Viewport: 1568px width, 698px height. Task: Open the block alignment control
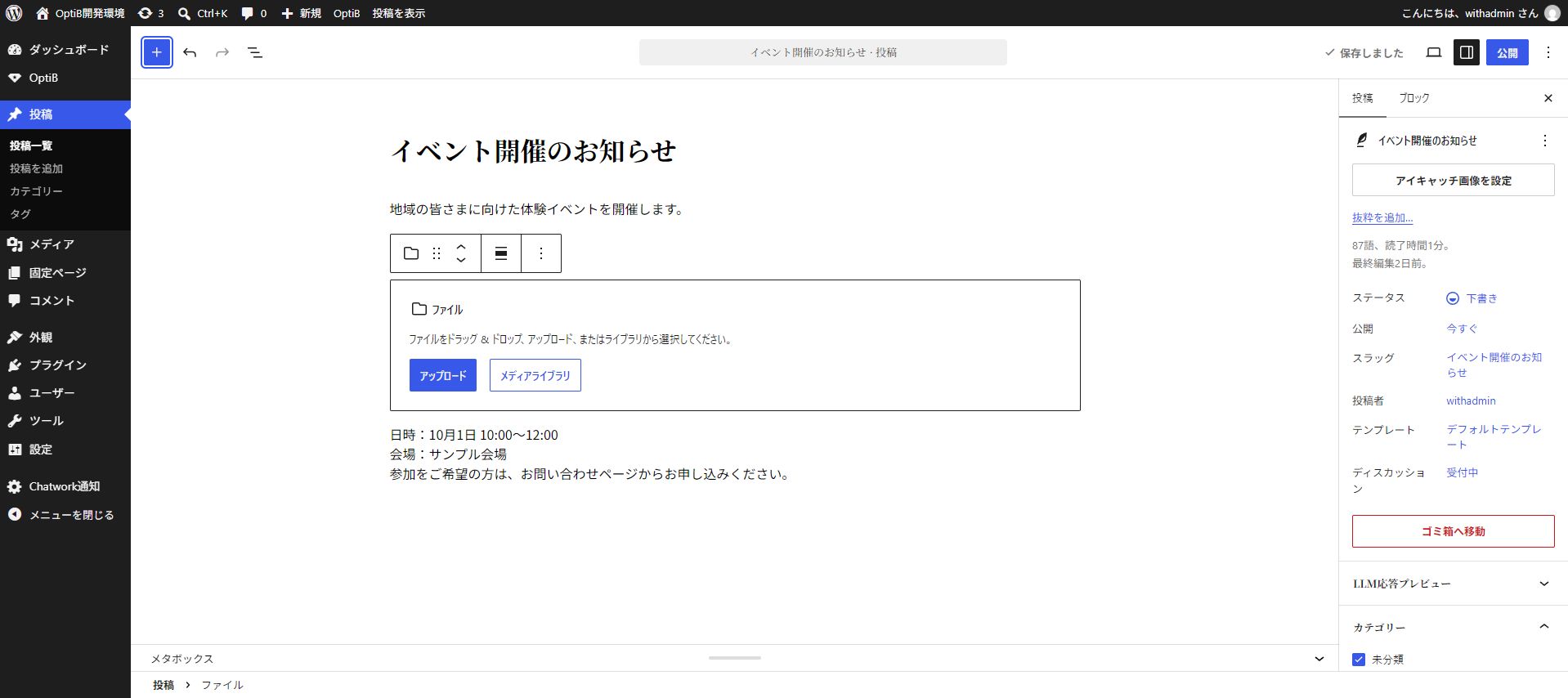click(501, 253)
